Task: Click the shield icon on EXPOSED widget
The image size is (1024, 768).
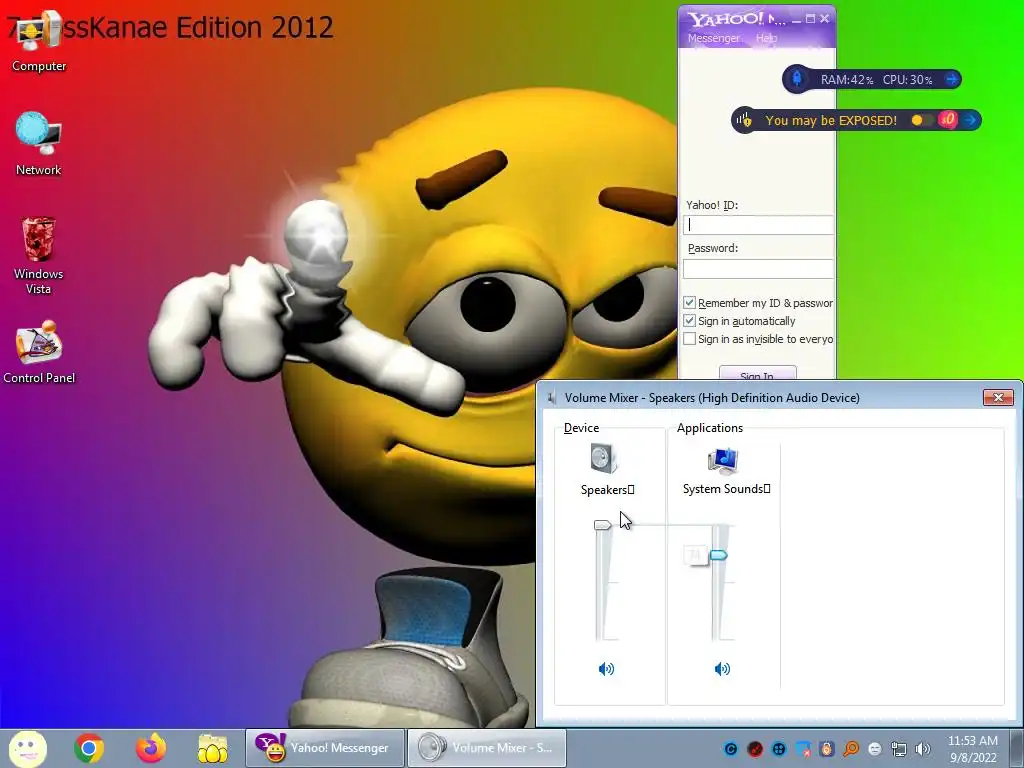Action: click(744, 120)
